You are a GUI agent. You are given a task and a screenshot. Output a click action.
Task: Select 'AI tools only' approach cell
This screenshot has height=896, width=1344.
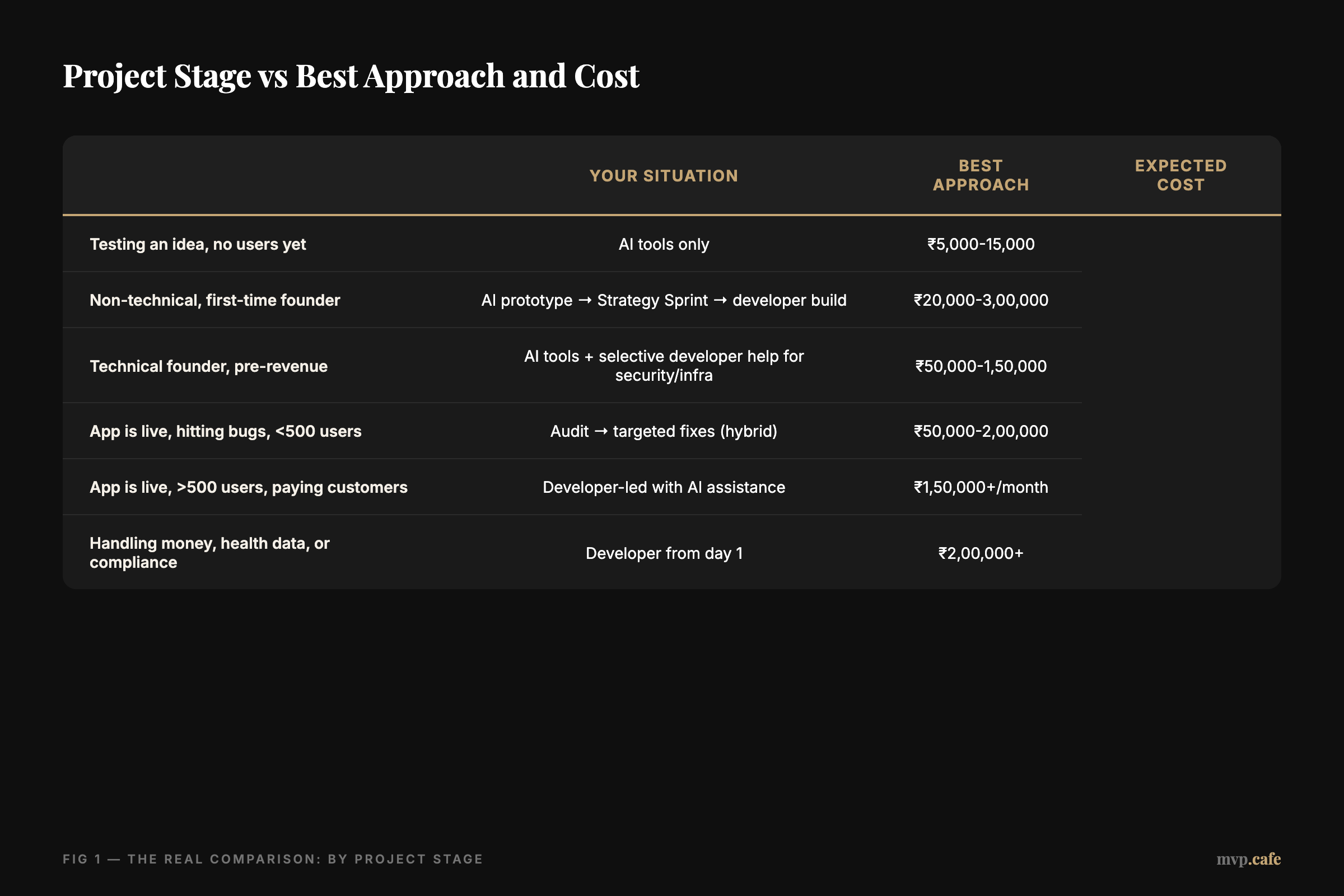point(664,244)
